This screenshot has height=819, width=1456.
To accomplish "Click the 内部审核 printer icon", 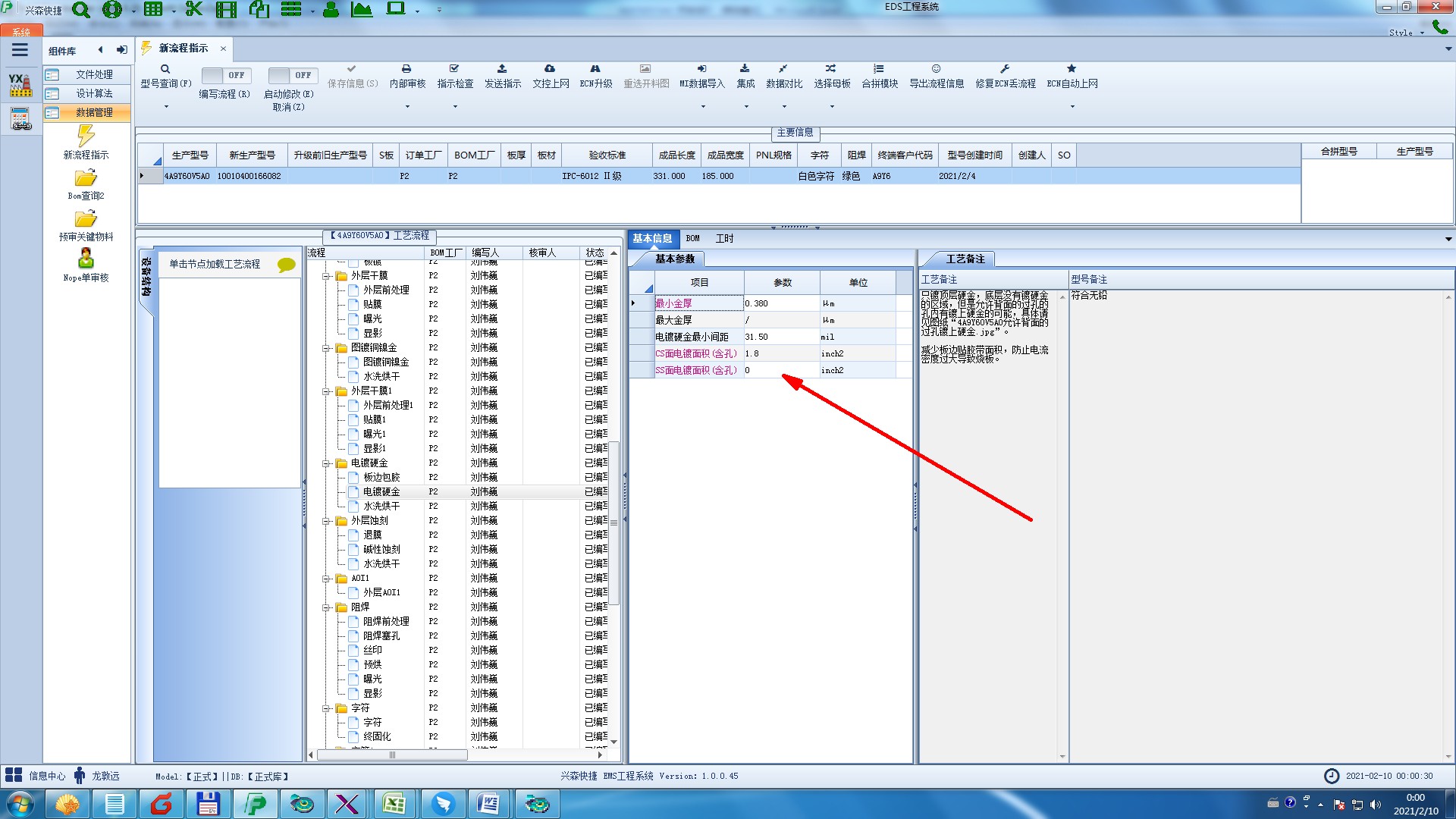I will [406, 69].
